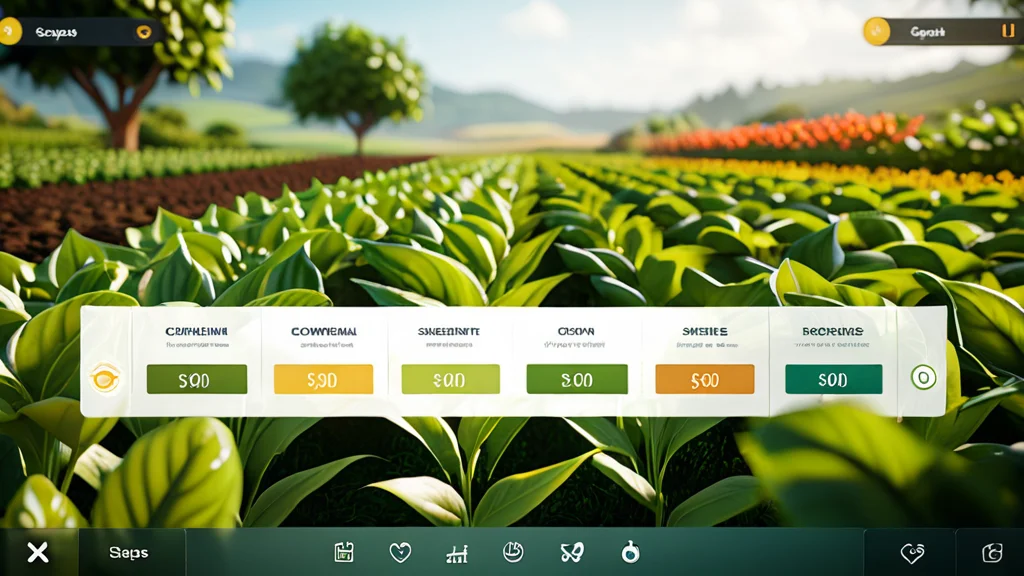
Task: Select the round fruit icon in toolbar
Action: 630,552
